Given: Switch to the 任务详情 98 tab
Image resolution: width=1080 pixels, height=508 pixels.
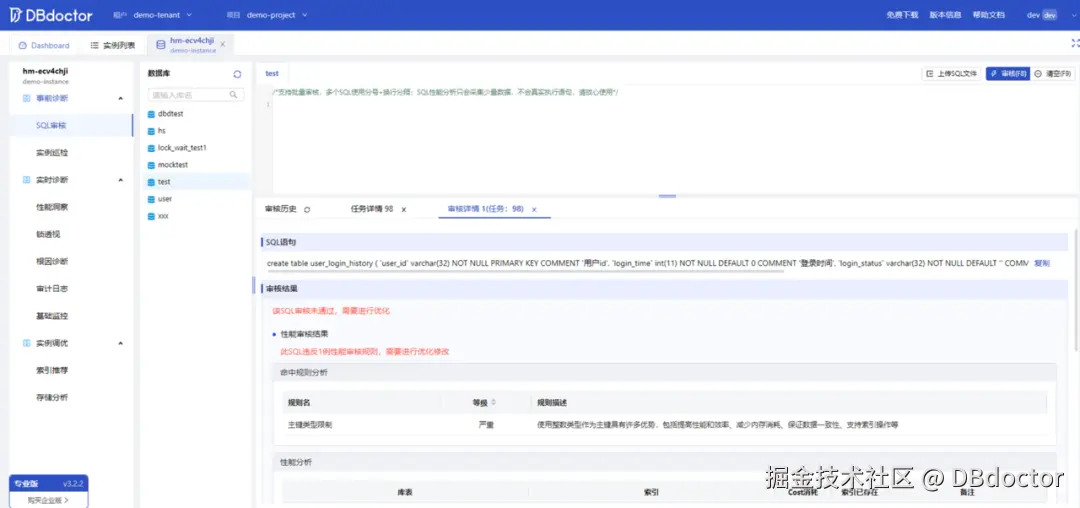Looking at the screenshot, I should click(372, 209).
